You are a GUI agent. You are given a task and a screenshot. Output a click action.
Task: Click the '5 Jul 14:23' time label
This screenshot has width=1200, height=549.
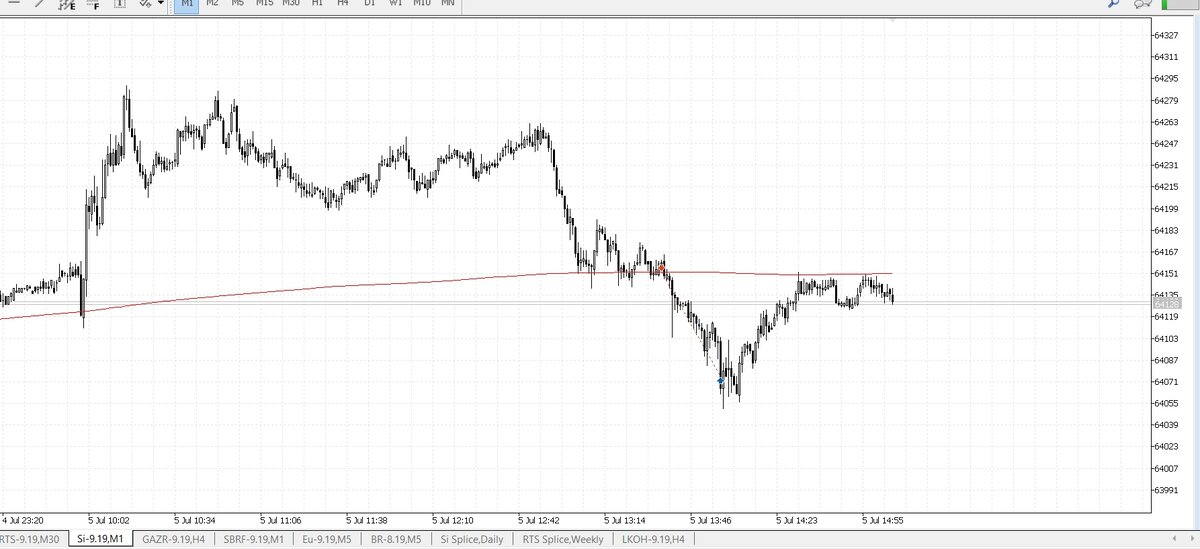click(x=799, y=521)
